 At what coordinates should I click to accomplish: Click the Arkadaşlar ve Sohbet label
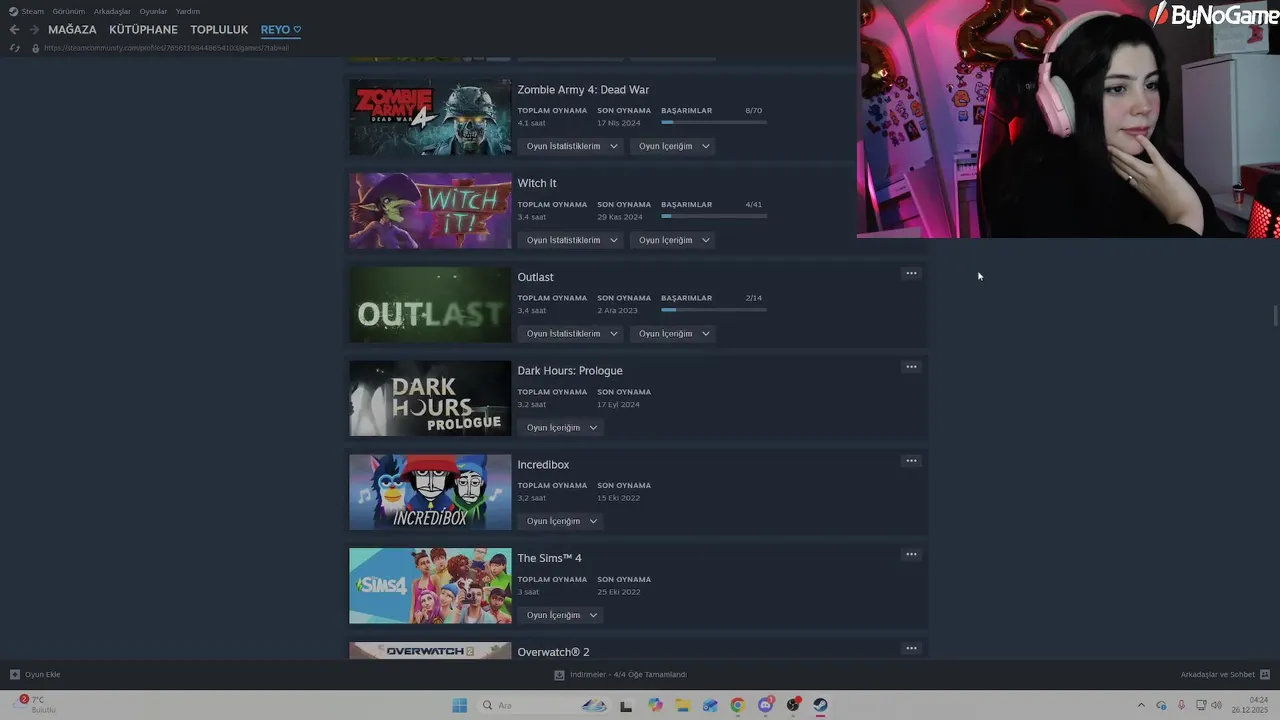(1217, 674)
